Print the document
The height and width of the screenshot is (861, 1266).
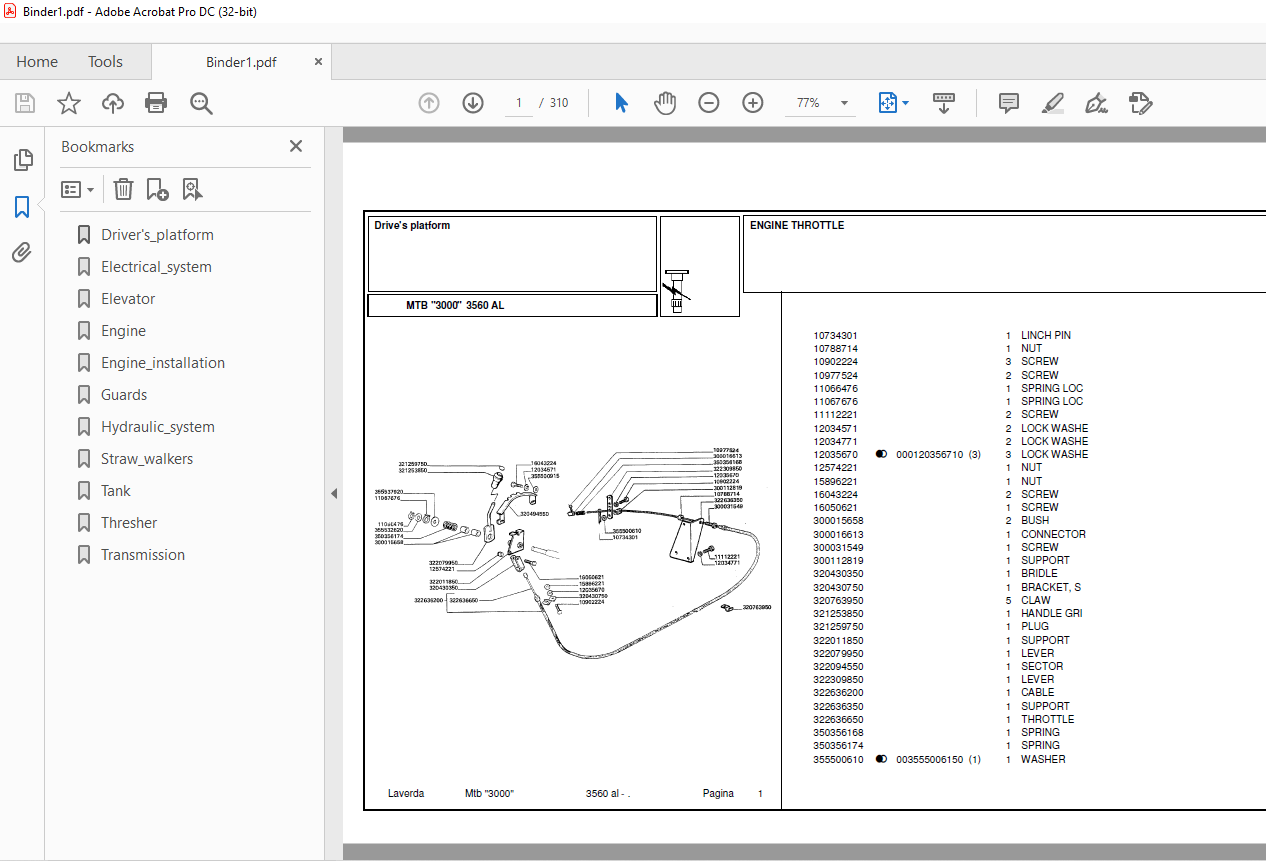(156, 103)
